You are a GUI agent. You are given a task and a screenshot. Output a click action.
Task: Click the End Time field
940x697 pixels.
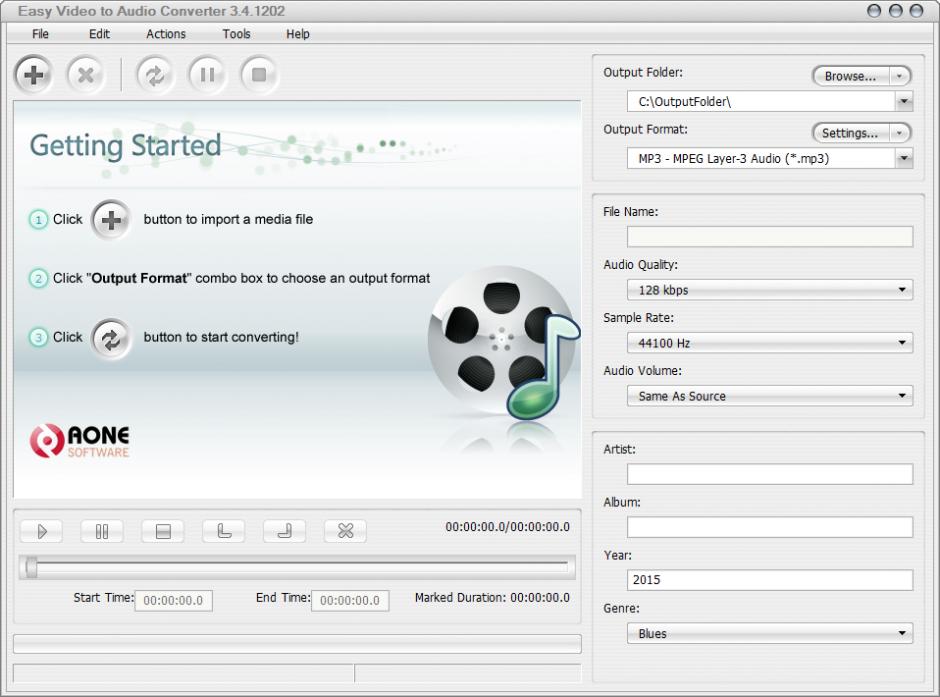[x=350, y=600]
